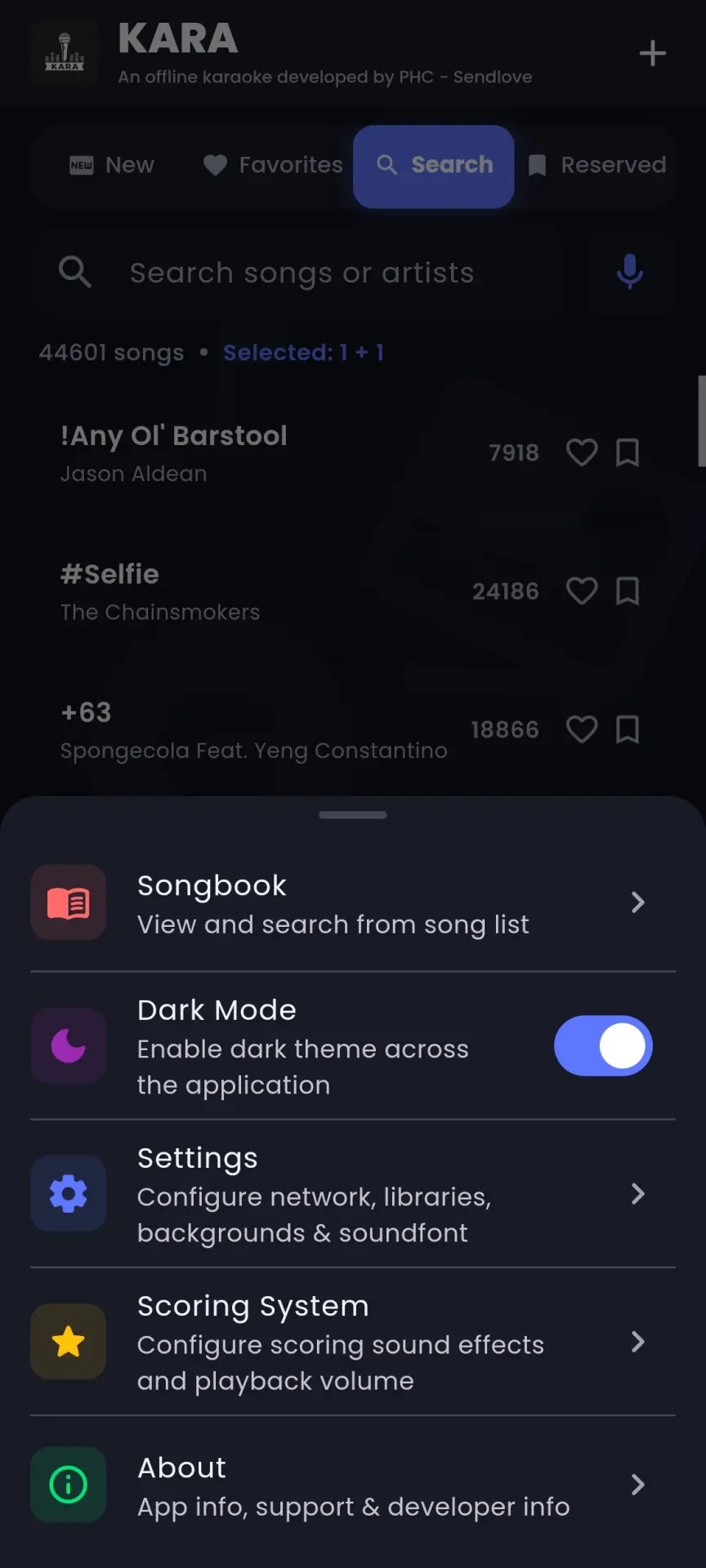706x1568 pixels.
Task: Tap the microphone voice search icon
Action: click(x=629, y=272)
